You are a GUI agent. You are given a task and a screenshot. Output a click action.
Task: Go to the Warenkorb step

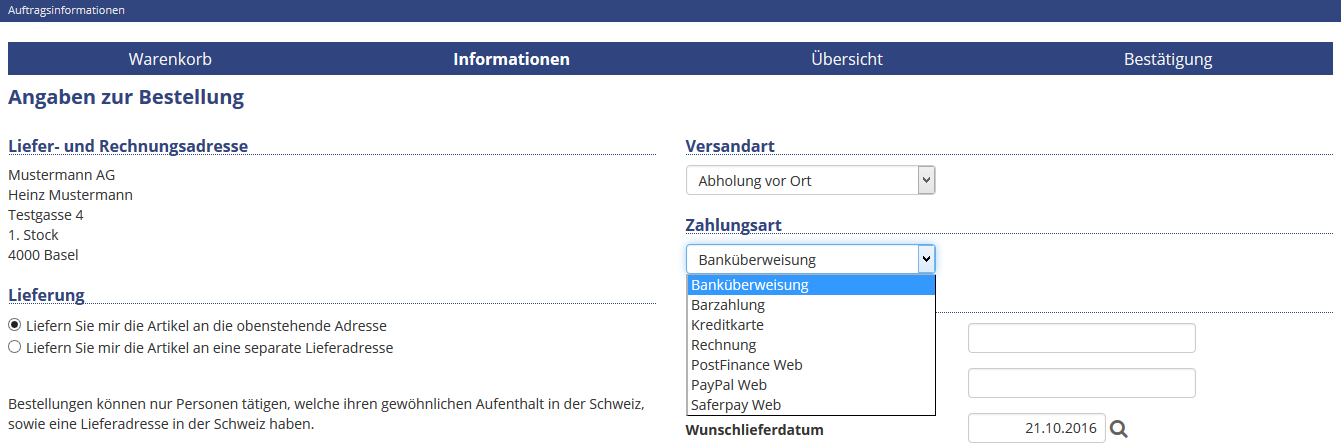pos(170,59)
